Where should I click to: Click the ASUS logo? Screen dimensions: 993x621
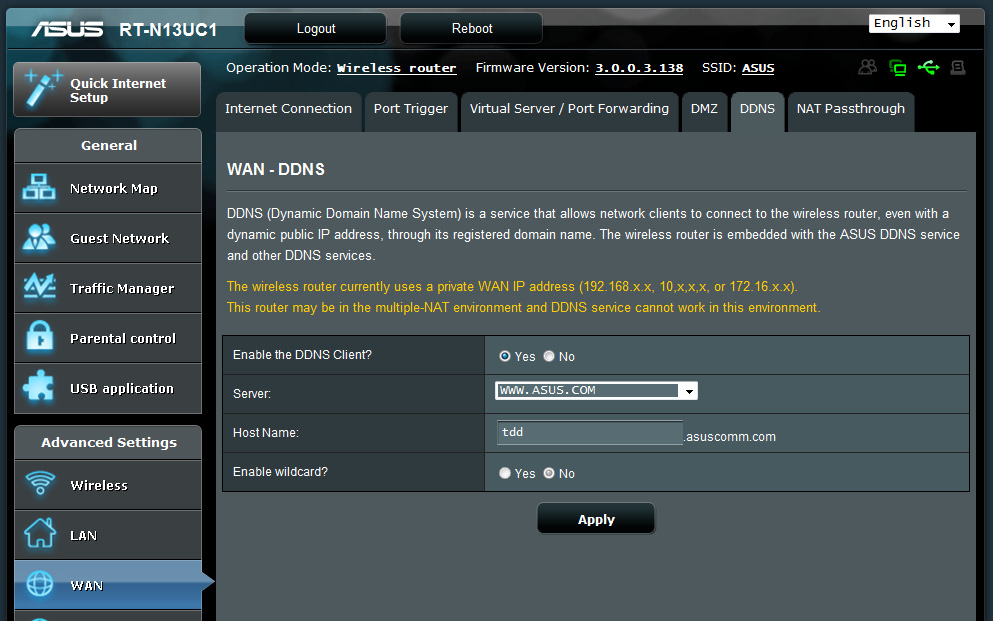pyautogui.click(x=67, y=29)
